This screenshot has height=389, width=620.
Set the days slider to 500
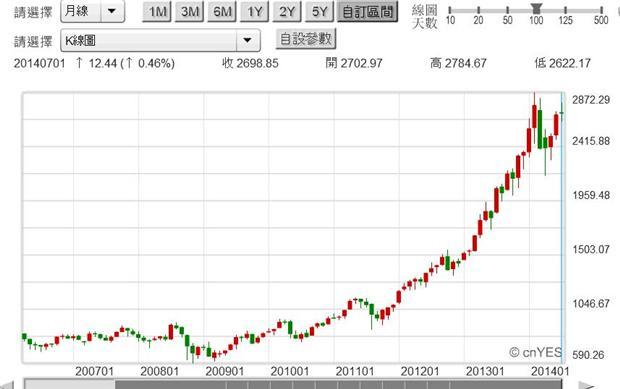tap(601, 10)
